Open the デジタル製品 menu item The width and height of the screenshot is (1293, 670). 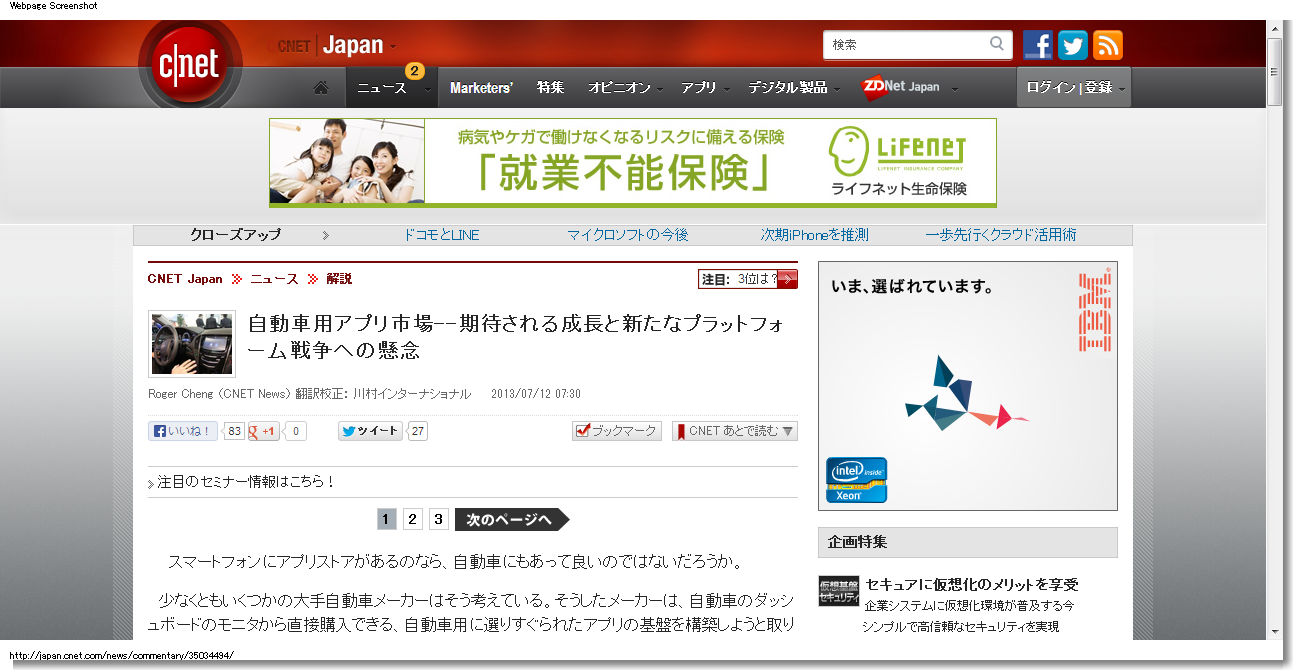tap(788, 88)
